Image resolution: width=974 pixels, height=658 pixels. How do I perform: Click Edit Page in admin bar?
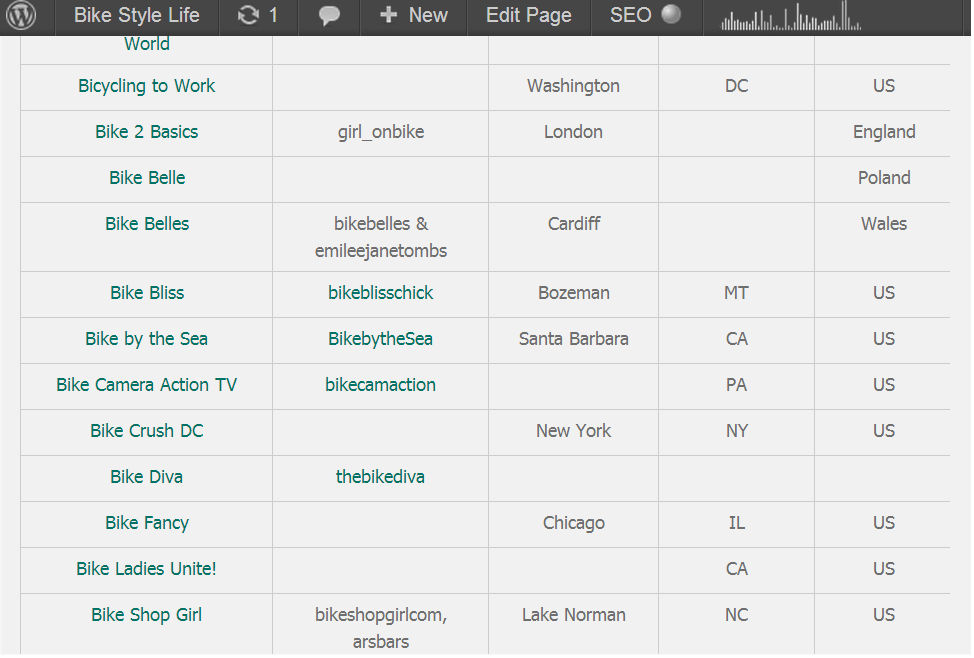pos(529,16)
